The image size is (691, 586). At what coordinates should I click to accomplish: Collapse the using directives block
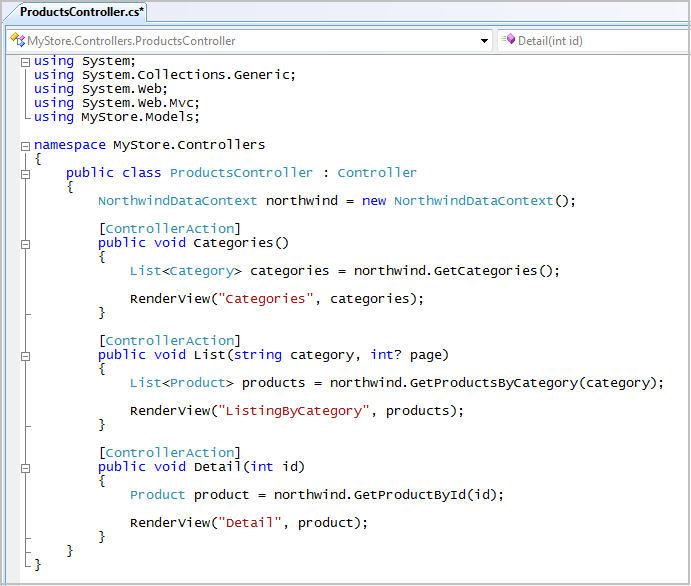click(x=26, y=62)
